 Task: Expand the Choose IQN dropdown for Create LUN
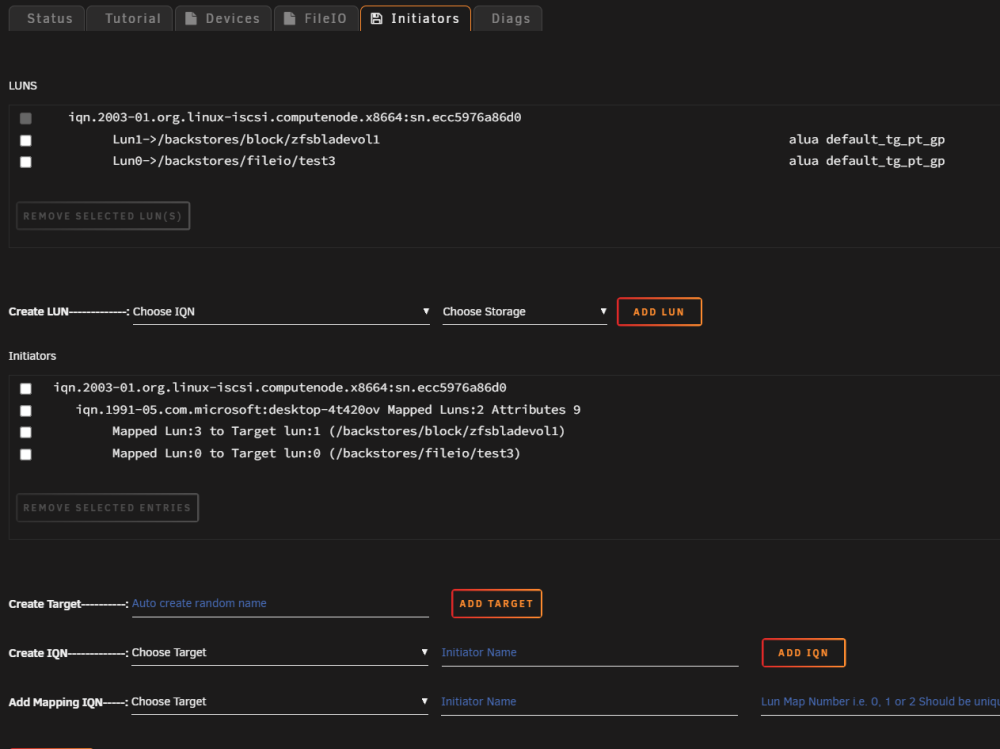pyautogui.click(x=281, y=312)
